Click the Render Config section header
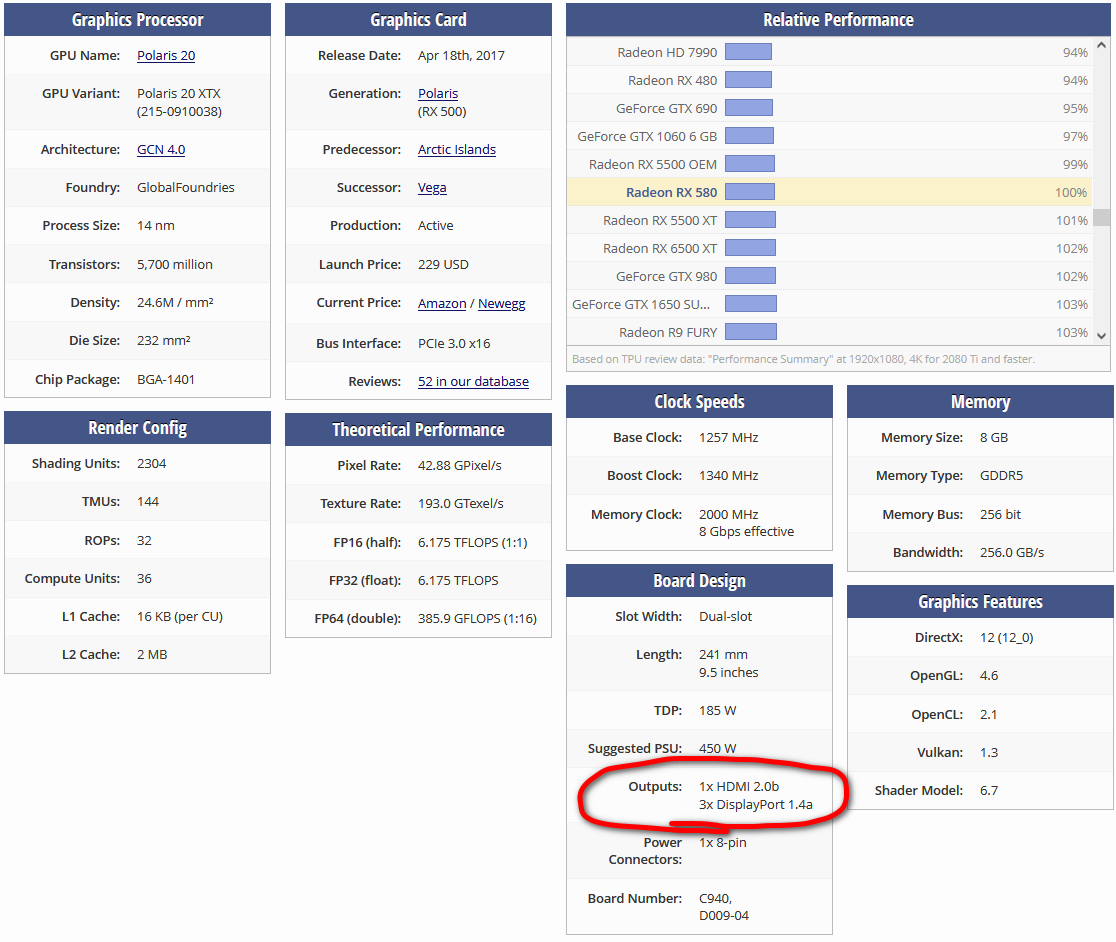This screenshot has width=1116, height=942. pos(137,428)
